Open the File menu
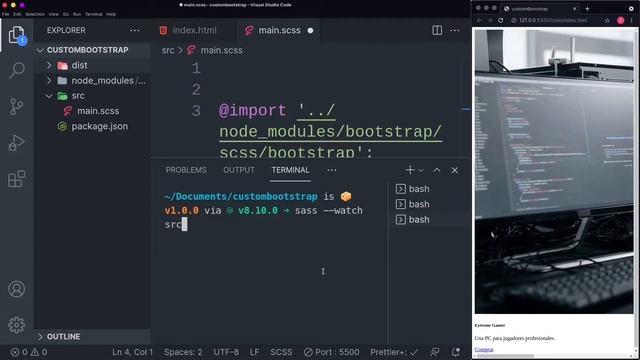The image size is (640, 360). click(6, 14)
